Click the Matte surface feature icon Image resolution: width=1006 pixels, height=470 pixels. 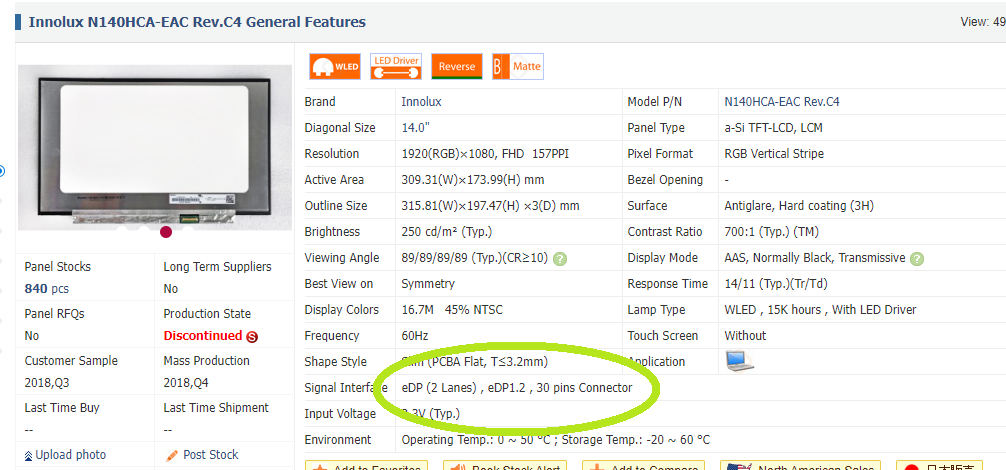pyautogui.click(x=518, y=67)
